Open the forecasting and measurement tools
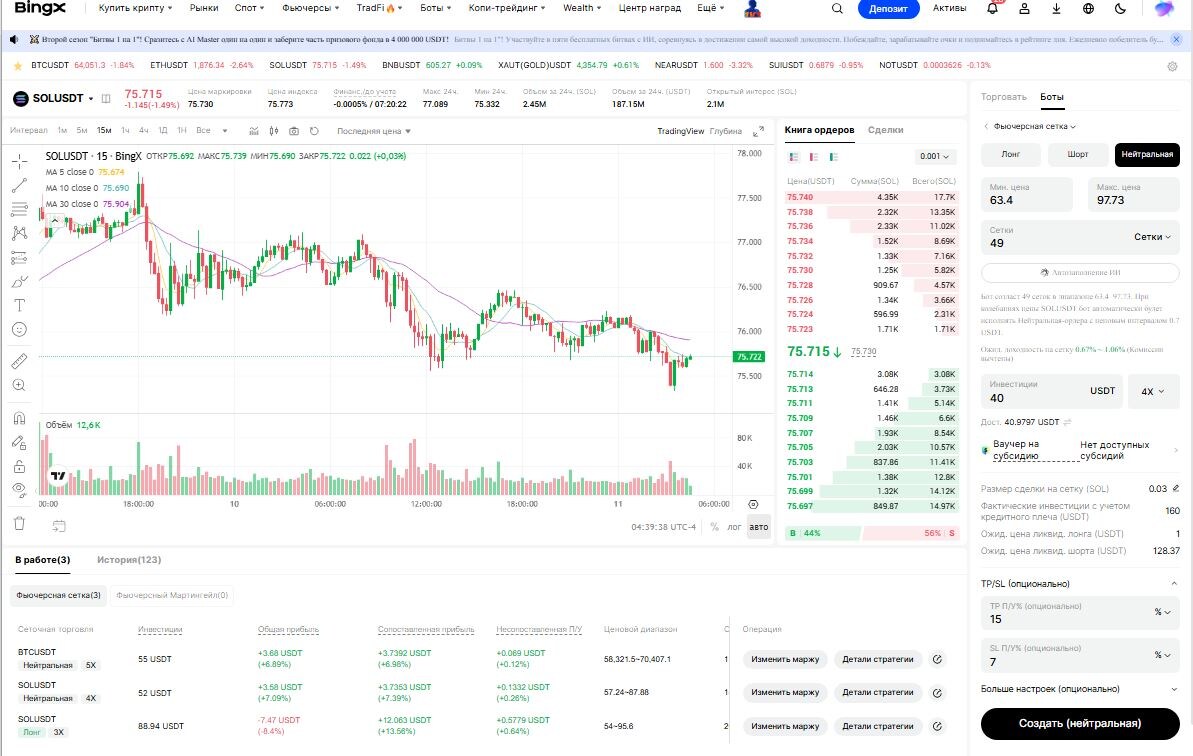Image resolution: width=1193 pixels, height=756 pixels. [20, 257]
